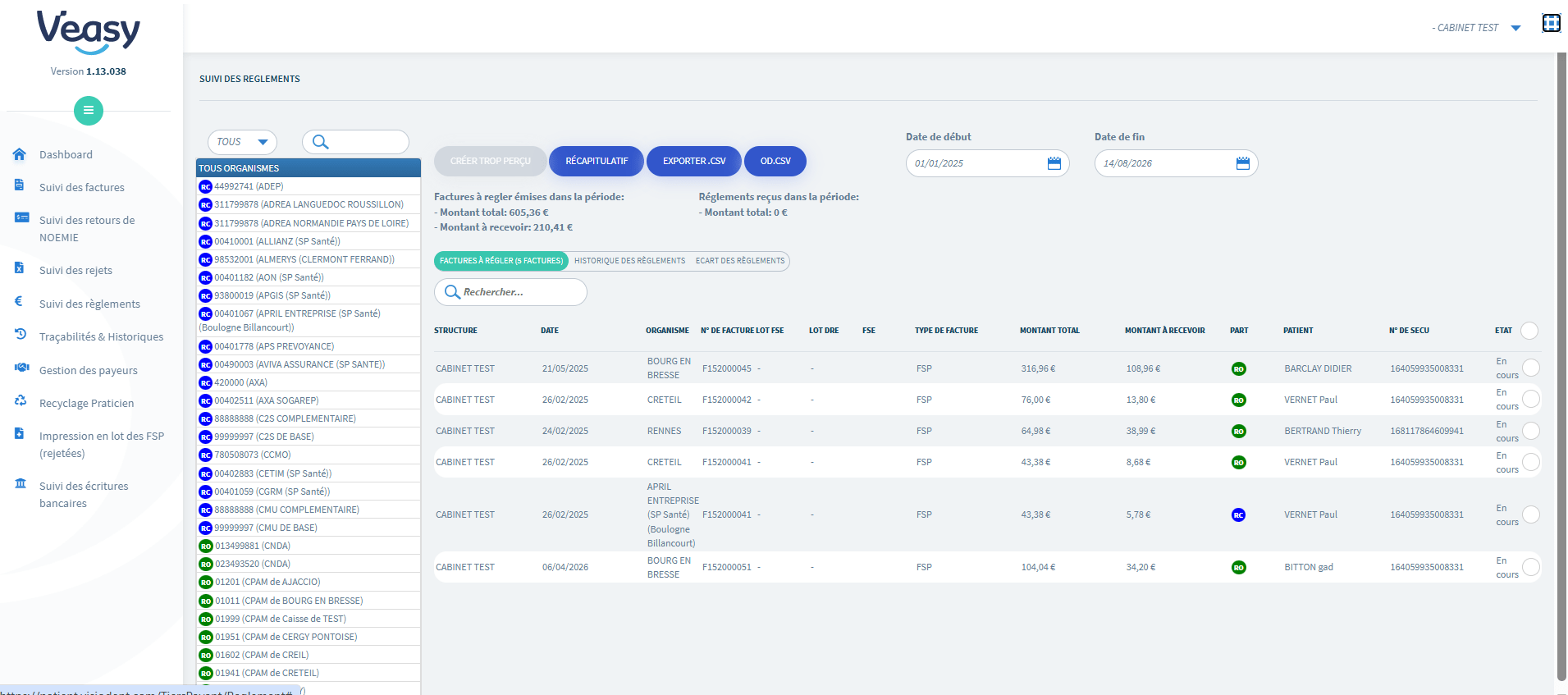The image size is (1568, 695).
Task: Select the BARCLAY DIDIER invoice row circle
Action: tap(1530, 368)
